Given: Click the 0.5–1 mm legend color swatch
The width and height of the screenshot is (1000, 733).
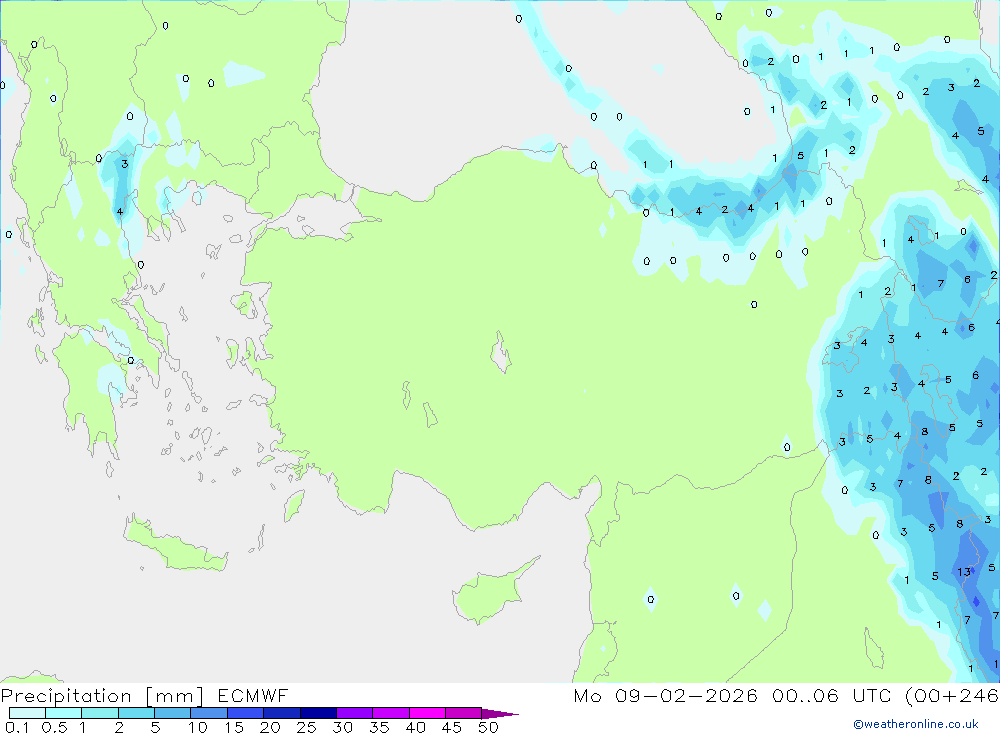Looking at the screenshot, I should [63, 713].
